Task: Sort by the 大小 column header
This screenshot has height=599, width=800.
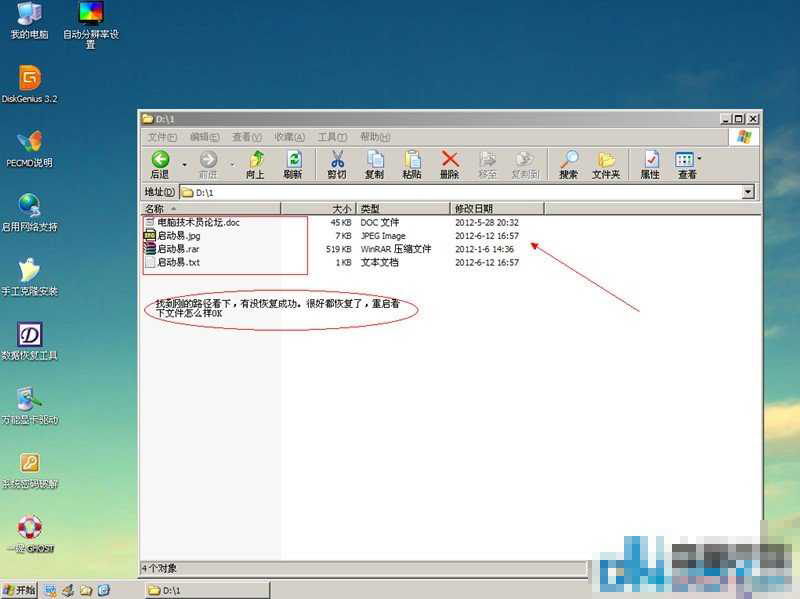Action: pyautogui.click(x=318, y=209)
